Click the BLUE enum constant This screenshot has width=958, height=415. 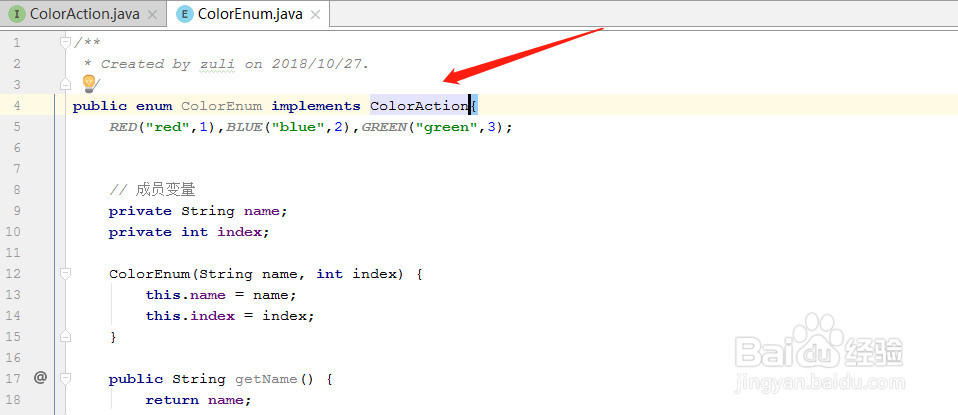244,127
